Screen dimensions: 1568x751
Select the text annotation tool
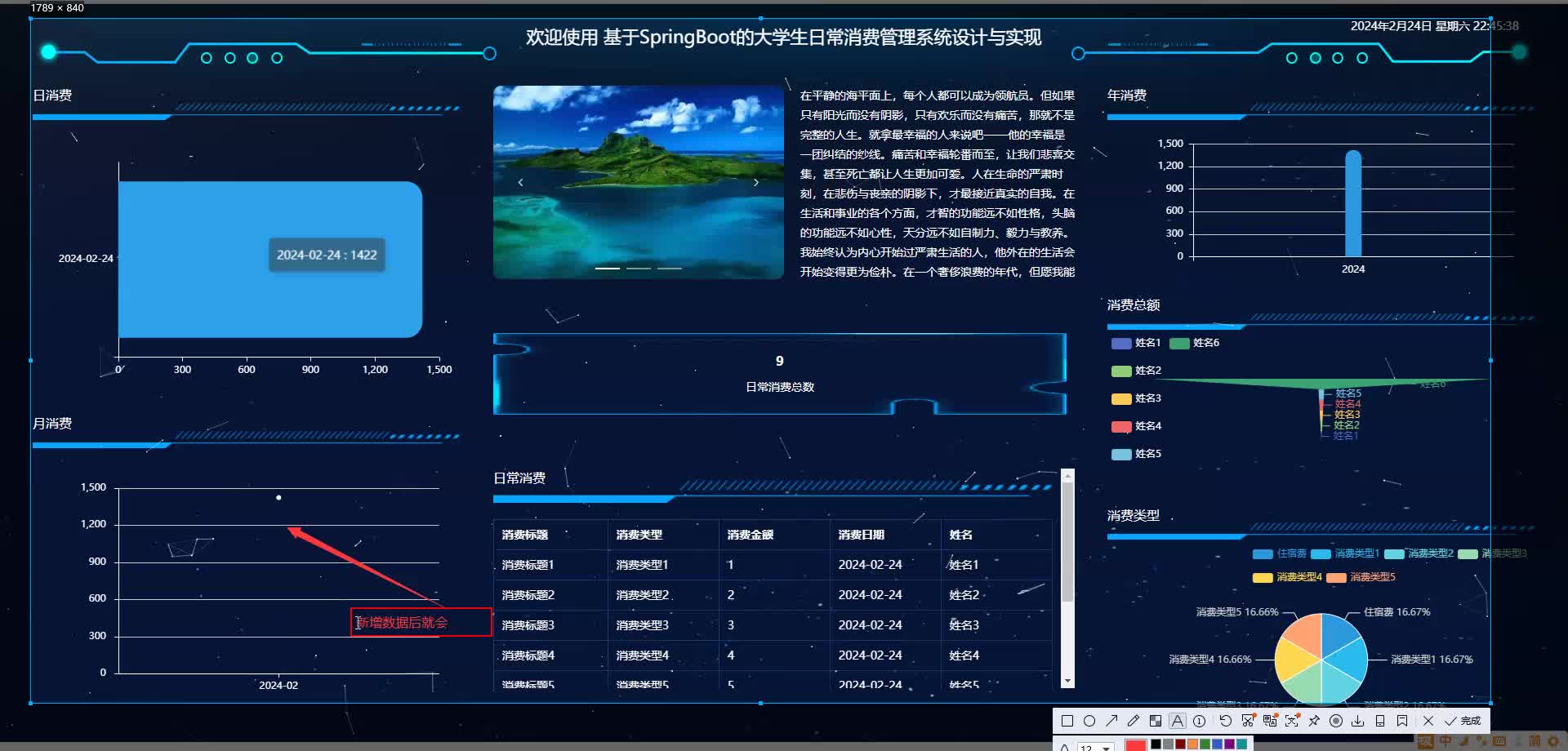[1178, 721]
